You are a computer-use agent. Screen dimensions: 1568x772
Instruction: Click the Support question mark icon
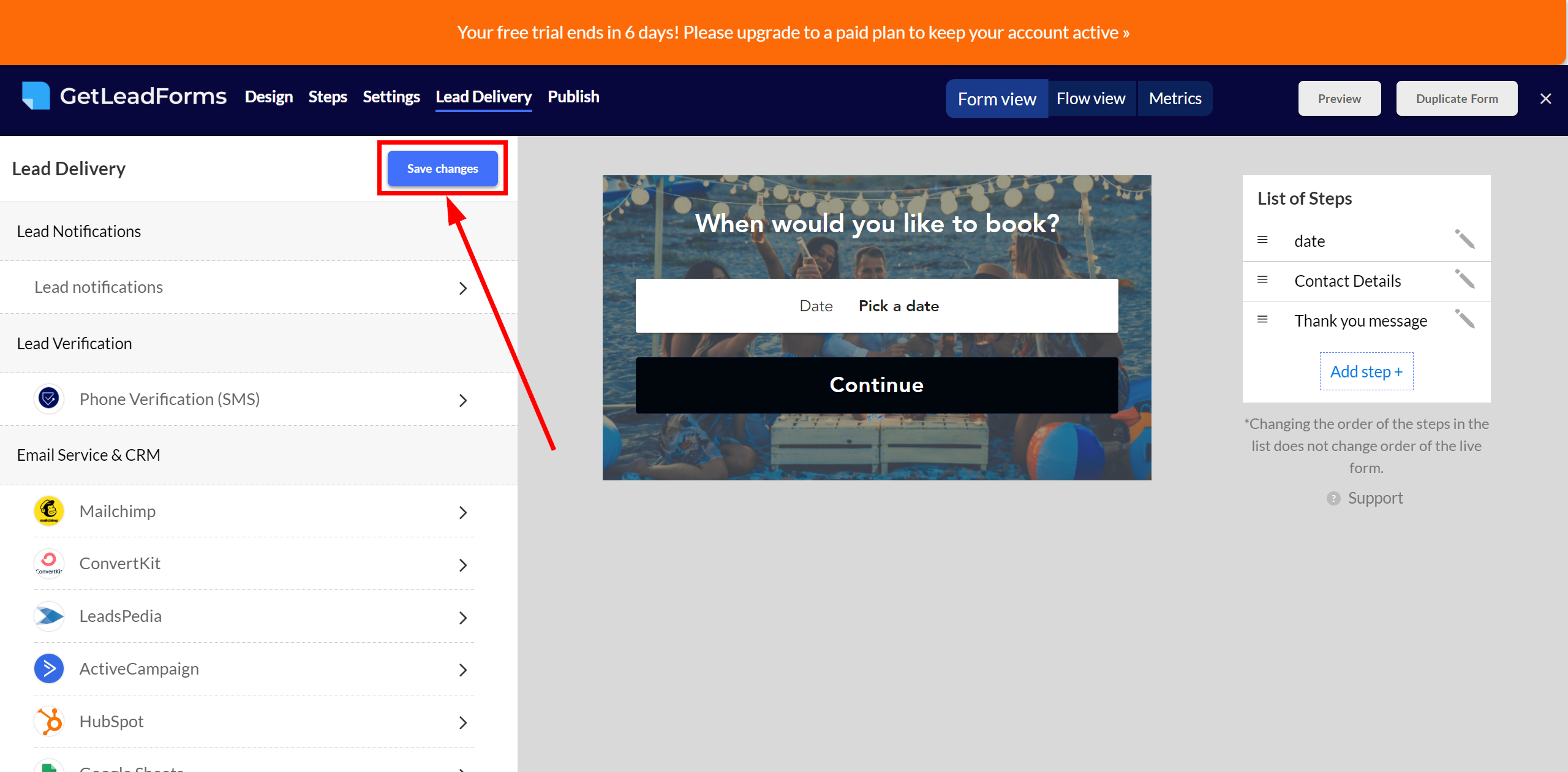tap(1333, 498)
